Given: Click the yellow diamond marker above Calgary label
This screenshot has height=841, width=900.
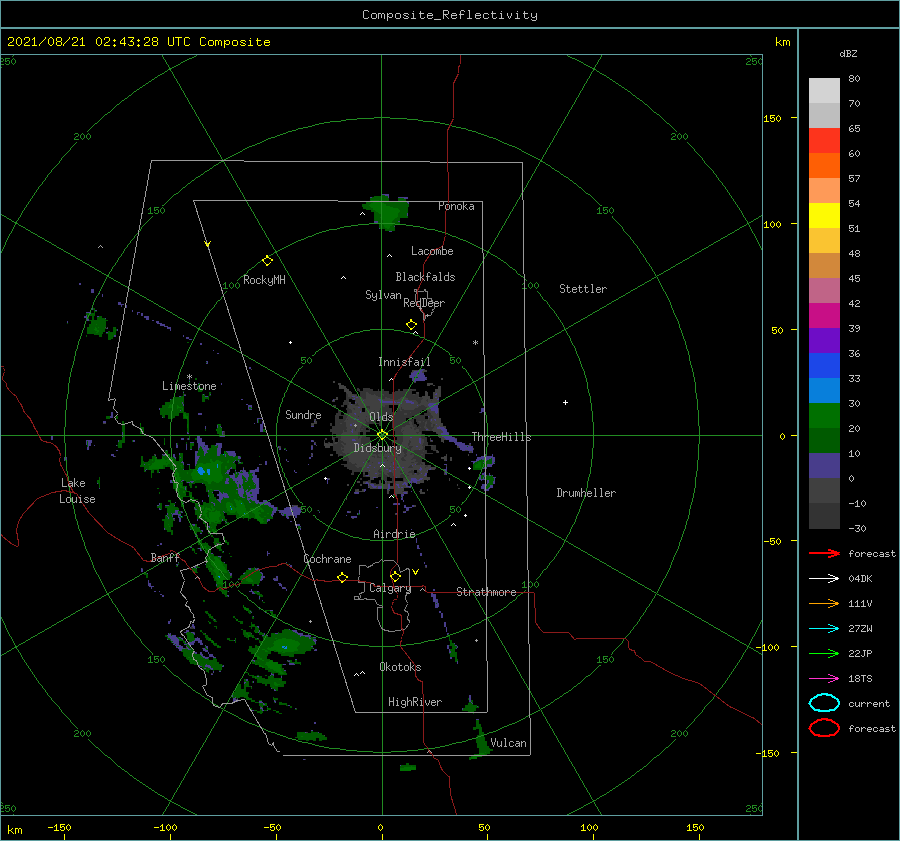Looking at the screenshot, I should 395,576.
